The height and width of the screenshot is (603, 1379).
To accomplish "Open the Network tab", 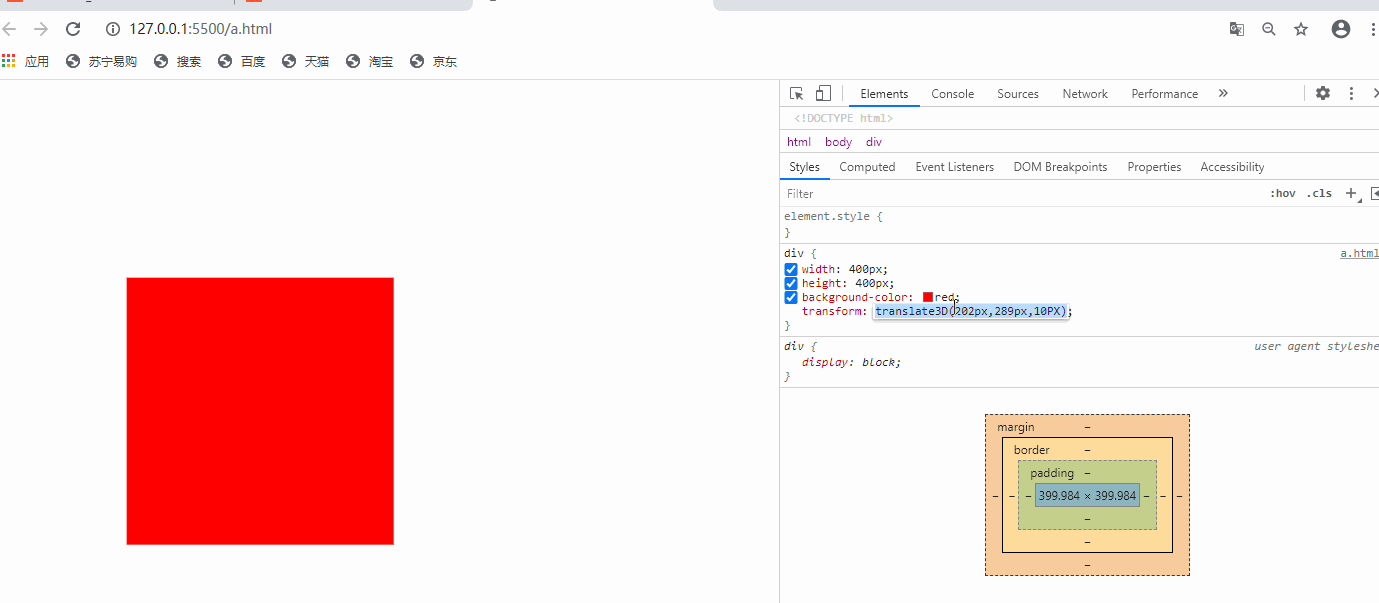I will pos(1085,94).
